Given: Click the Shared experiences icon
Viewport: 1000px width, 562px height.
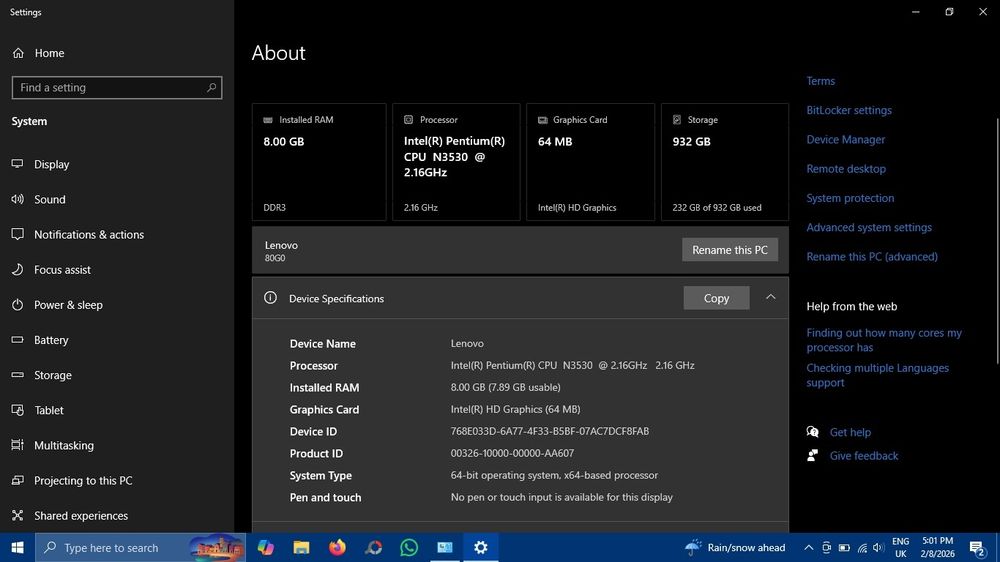Looking at the screenshot, I should point(17,515).
